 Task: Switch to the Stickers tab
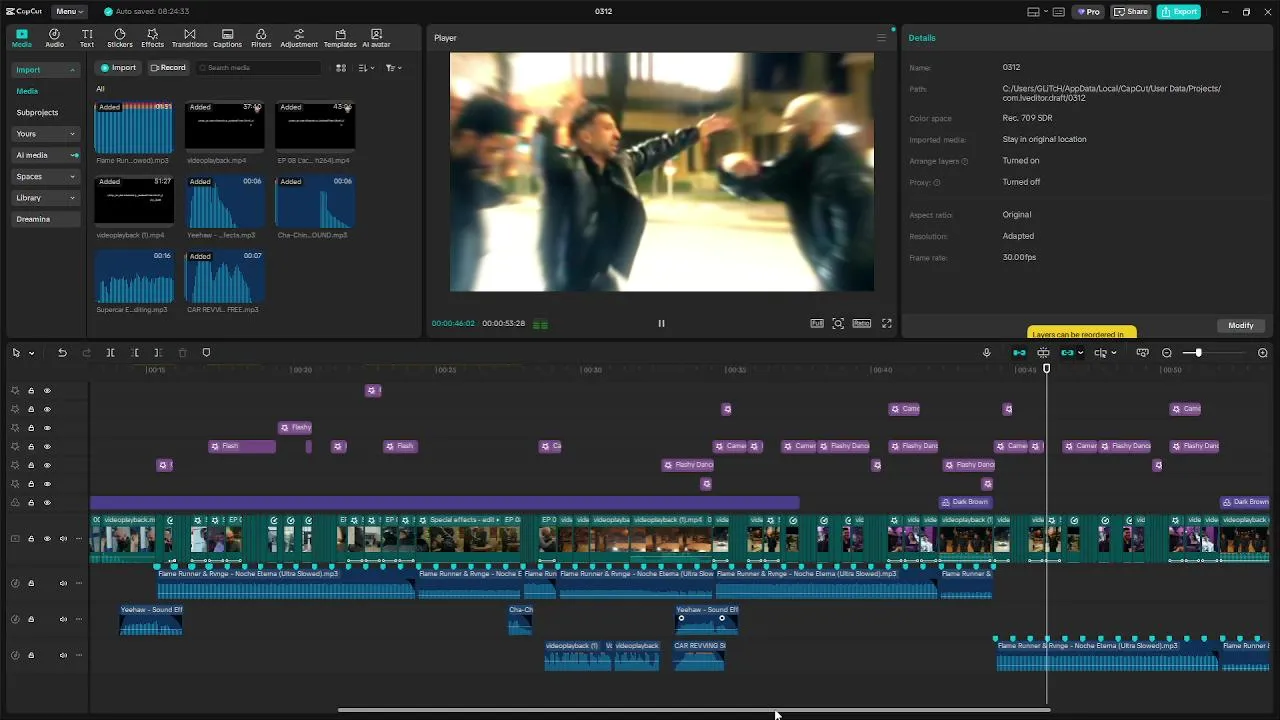tap(120, 38)
